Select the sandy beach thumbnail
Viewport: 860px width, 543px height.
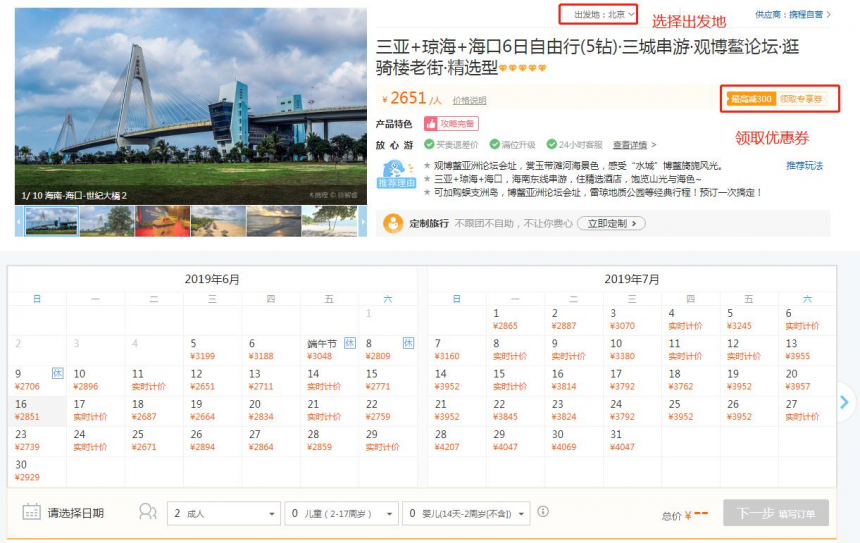point(218,221)
